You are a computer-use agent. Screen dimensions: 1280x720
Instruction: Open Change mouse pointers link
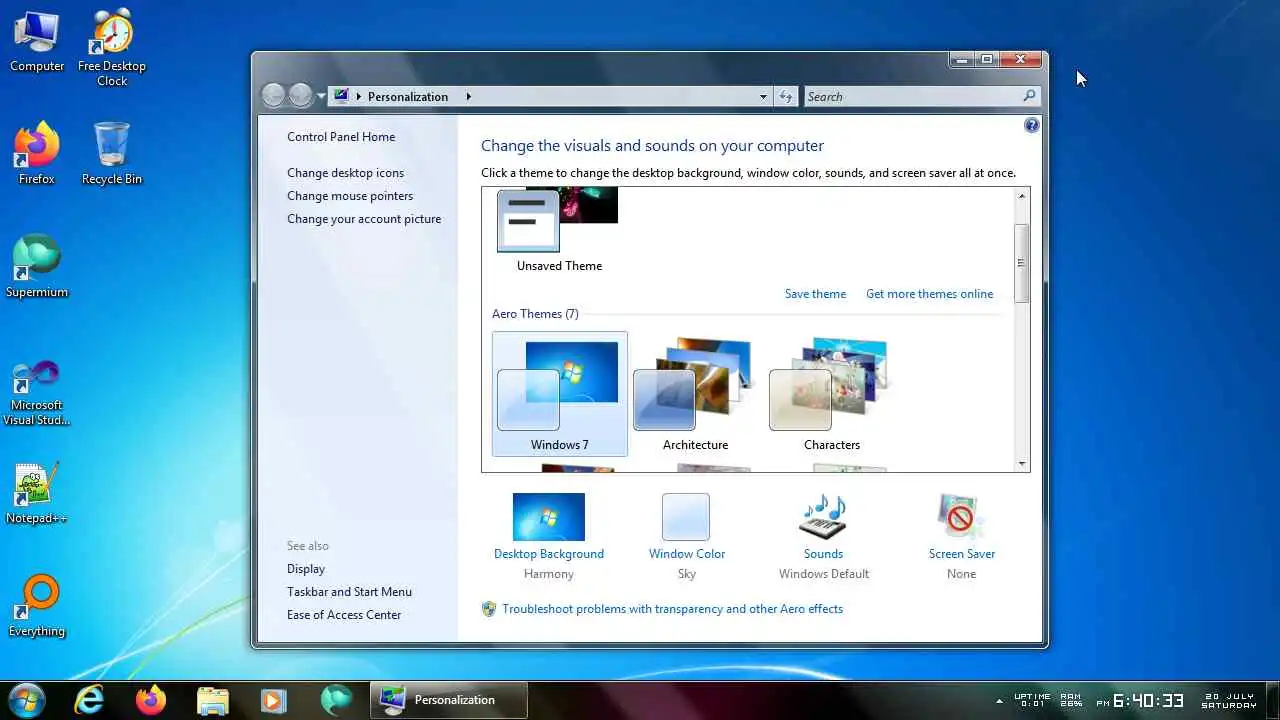point(350,196)
